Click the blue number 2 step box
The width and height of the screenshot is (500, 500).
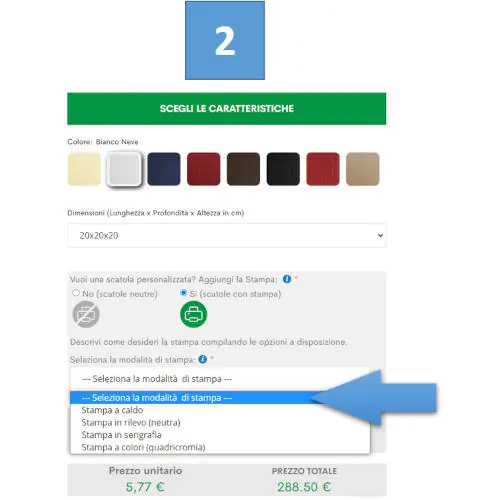click(x=225, y=40)
